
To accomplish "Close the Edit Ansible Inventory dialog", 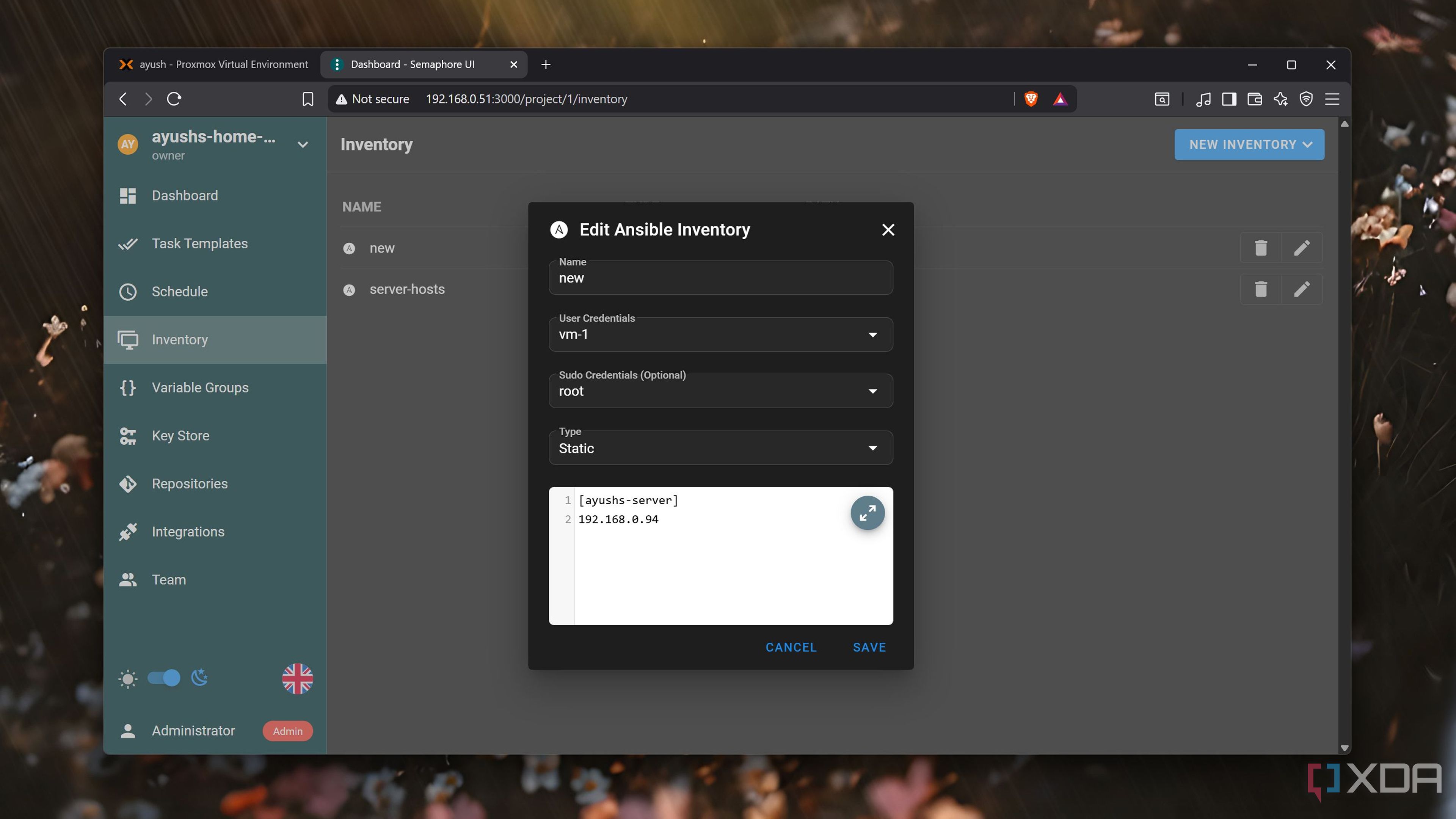I will 888,229.
